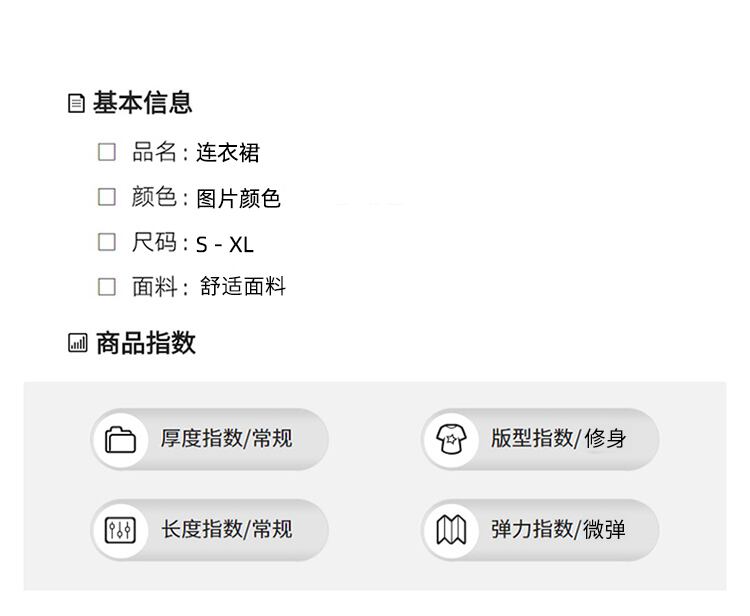Tick the 面料 checkbox
Image resolution: width=750 pixels, height=616 pixels.
point(106,287)
